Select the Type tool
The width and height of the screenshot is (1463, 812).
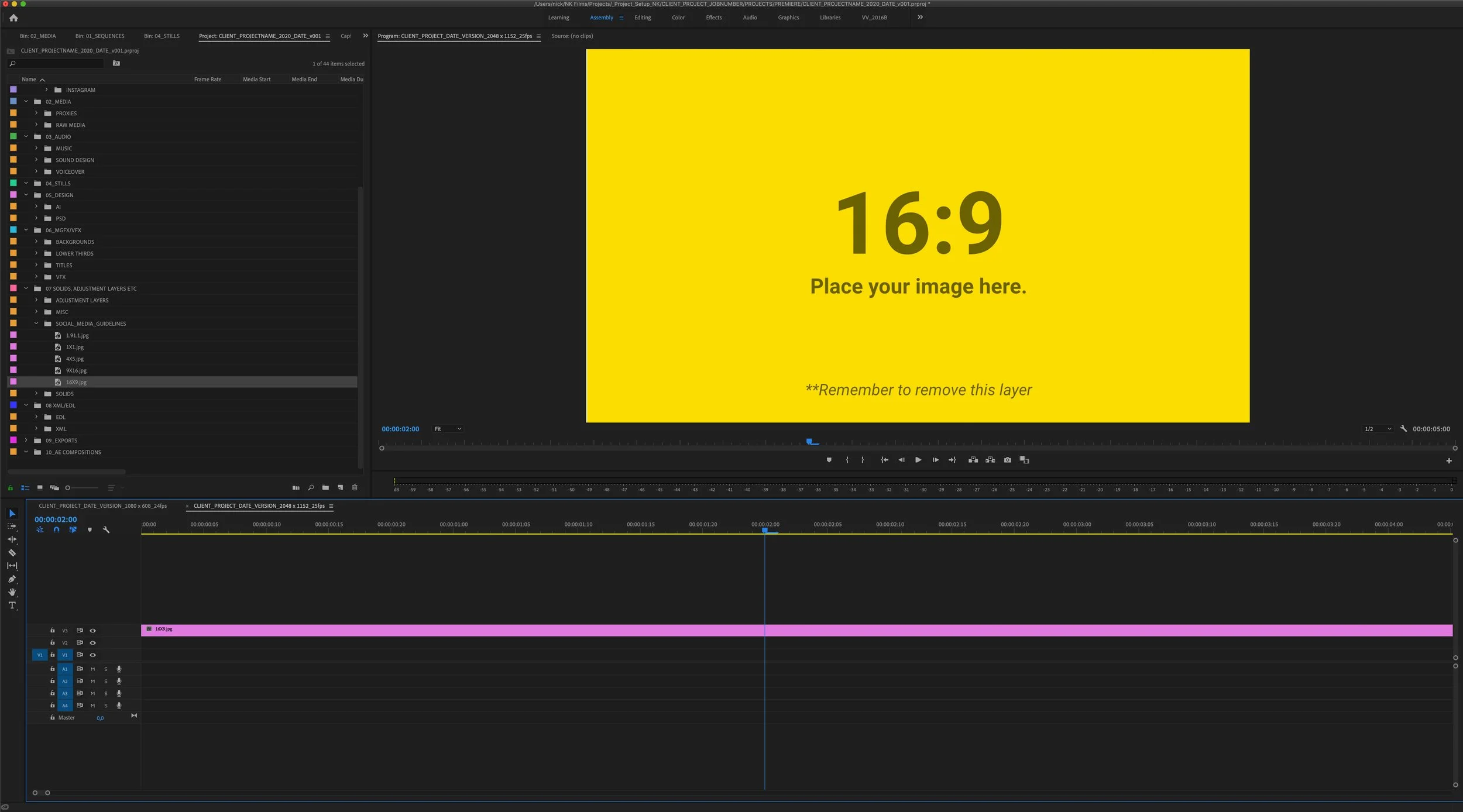point(12,605)
